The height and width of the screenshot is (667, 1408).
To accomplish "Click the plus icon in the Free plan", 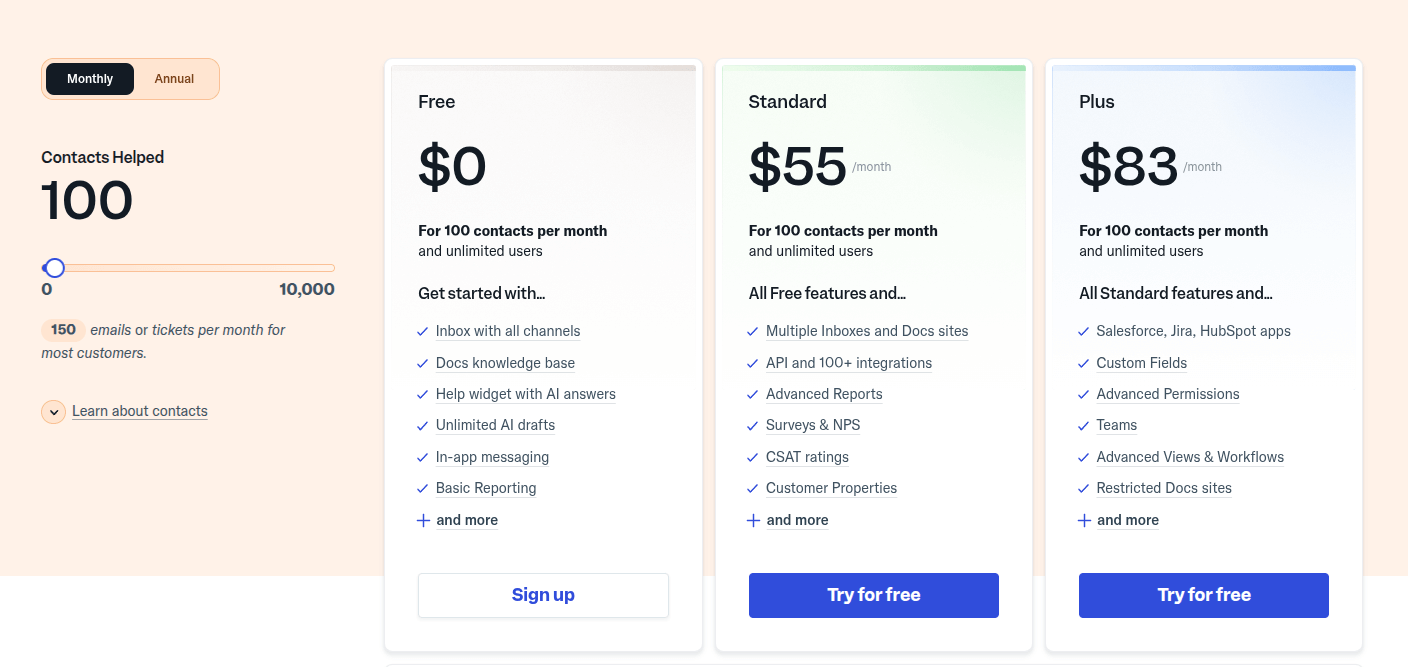I will pyautogui.click(x=423, y=520).
